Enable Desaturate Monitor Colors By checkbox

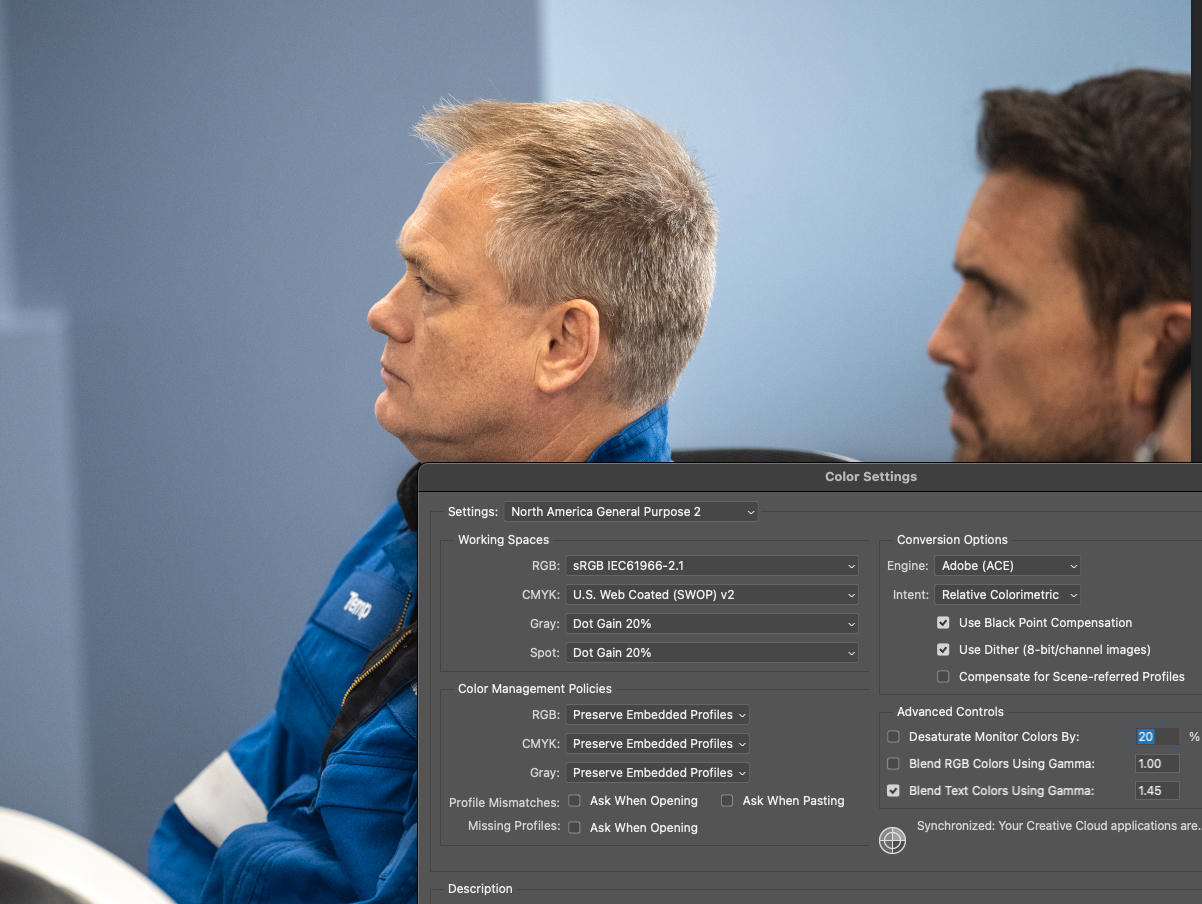893,737
